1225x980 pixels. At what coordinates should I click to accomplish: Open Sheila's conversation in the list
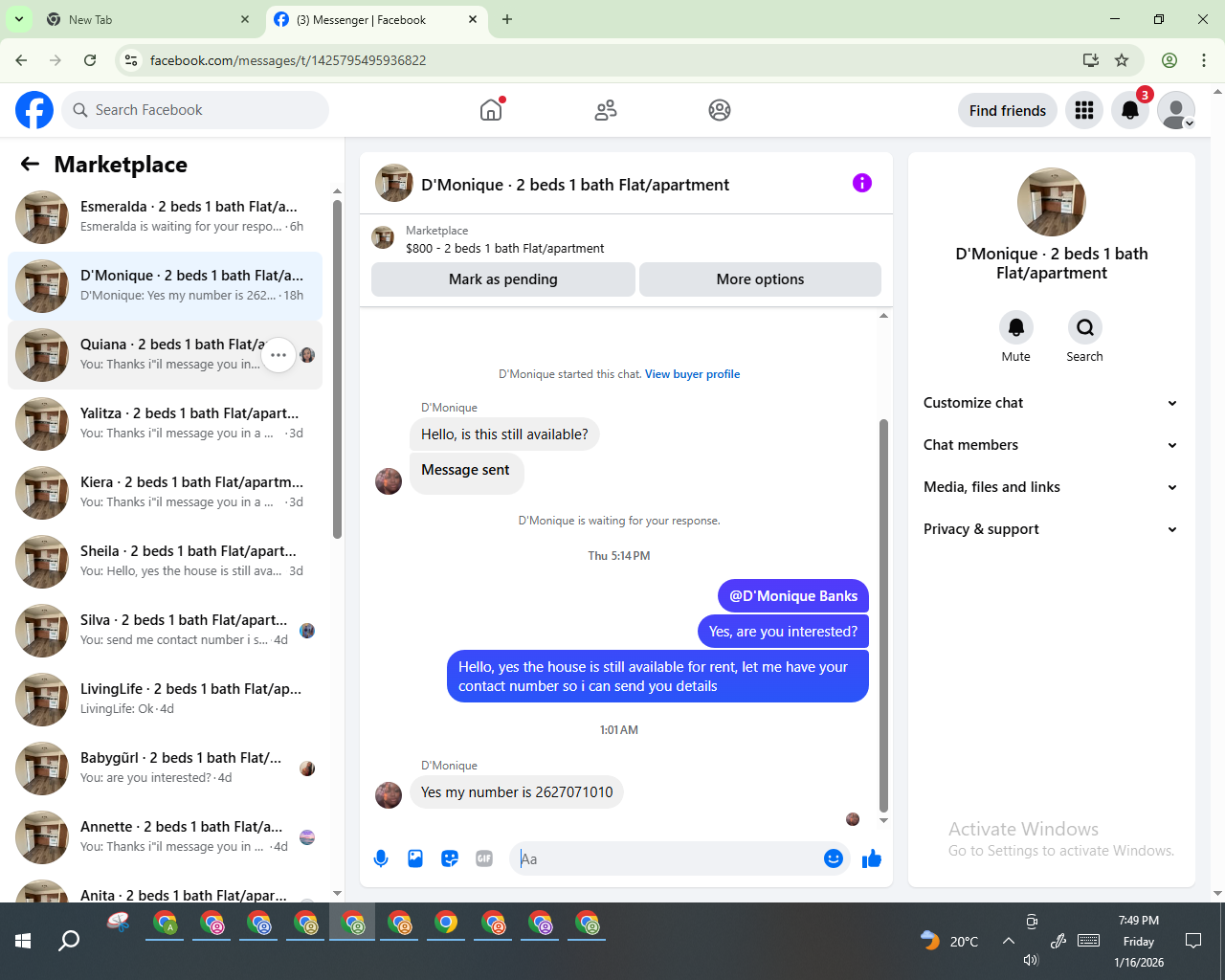[165, 562]
